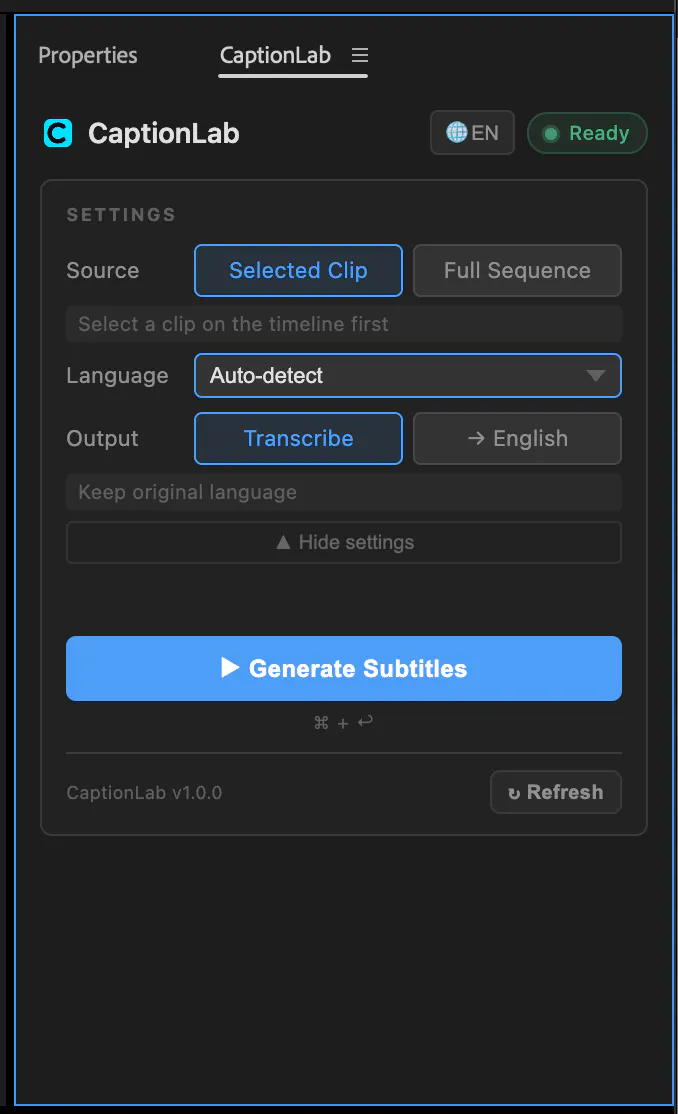Image resolution: width=678 pixels, height=1114 pixels.
Task: Set output to translate to English
Action: click(517, 438)
